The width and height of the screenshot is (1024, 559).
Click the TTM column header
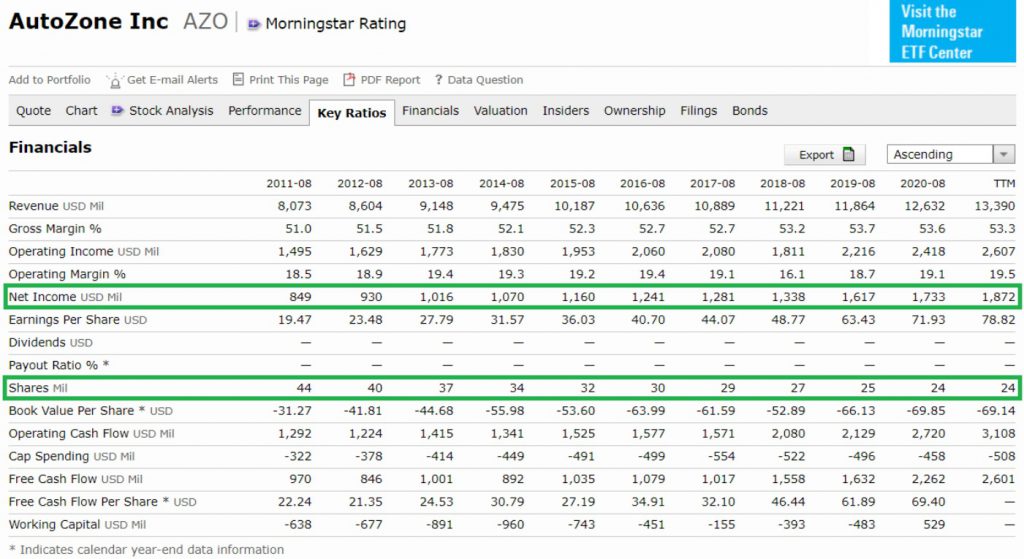click(x=1004, y=184)
